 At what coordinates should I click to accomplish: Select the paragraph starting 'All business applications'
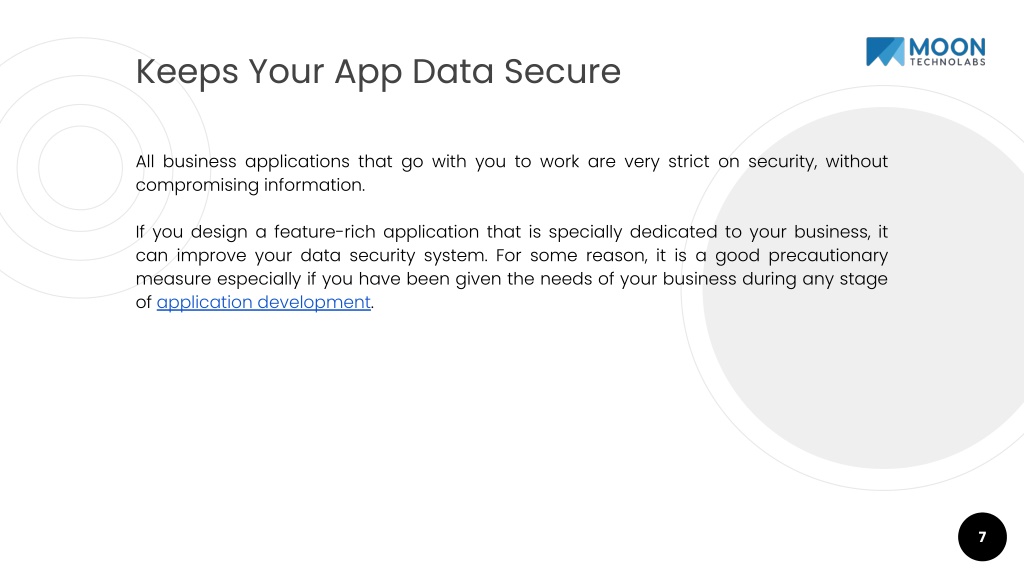coord(511,173)
